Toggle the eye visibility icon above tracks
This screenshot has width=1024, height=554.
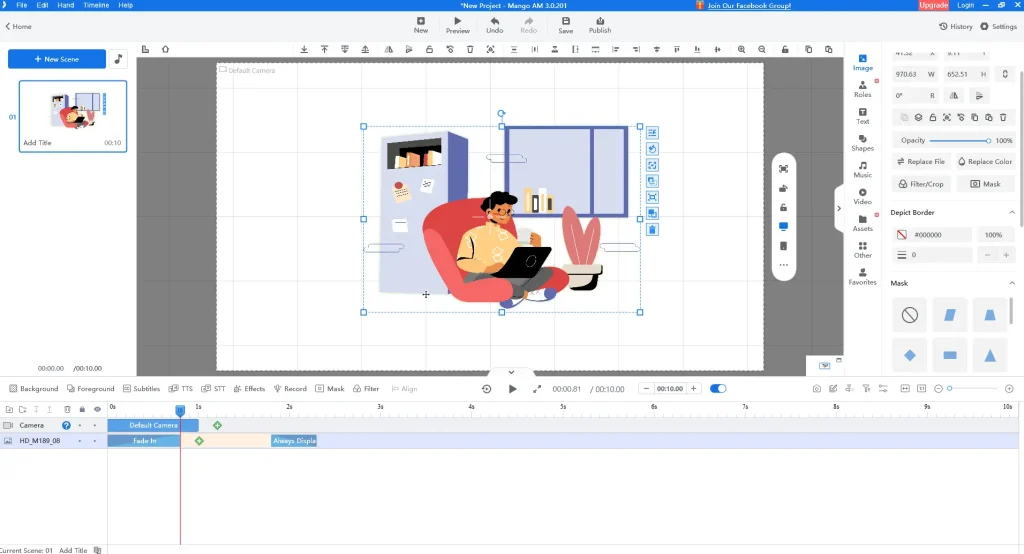pyautogui.click(x=97, y=409)
